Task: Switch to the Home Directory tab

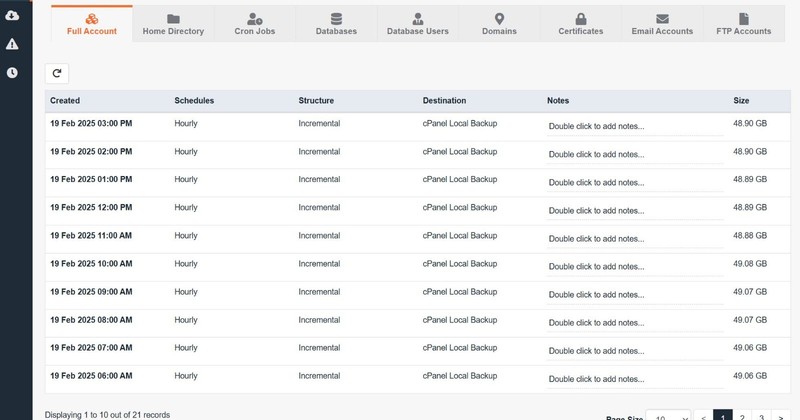Action: [x=173, y=24]
